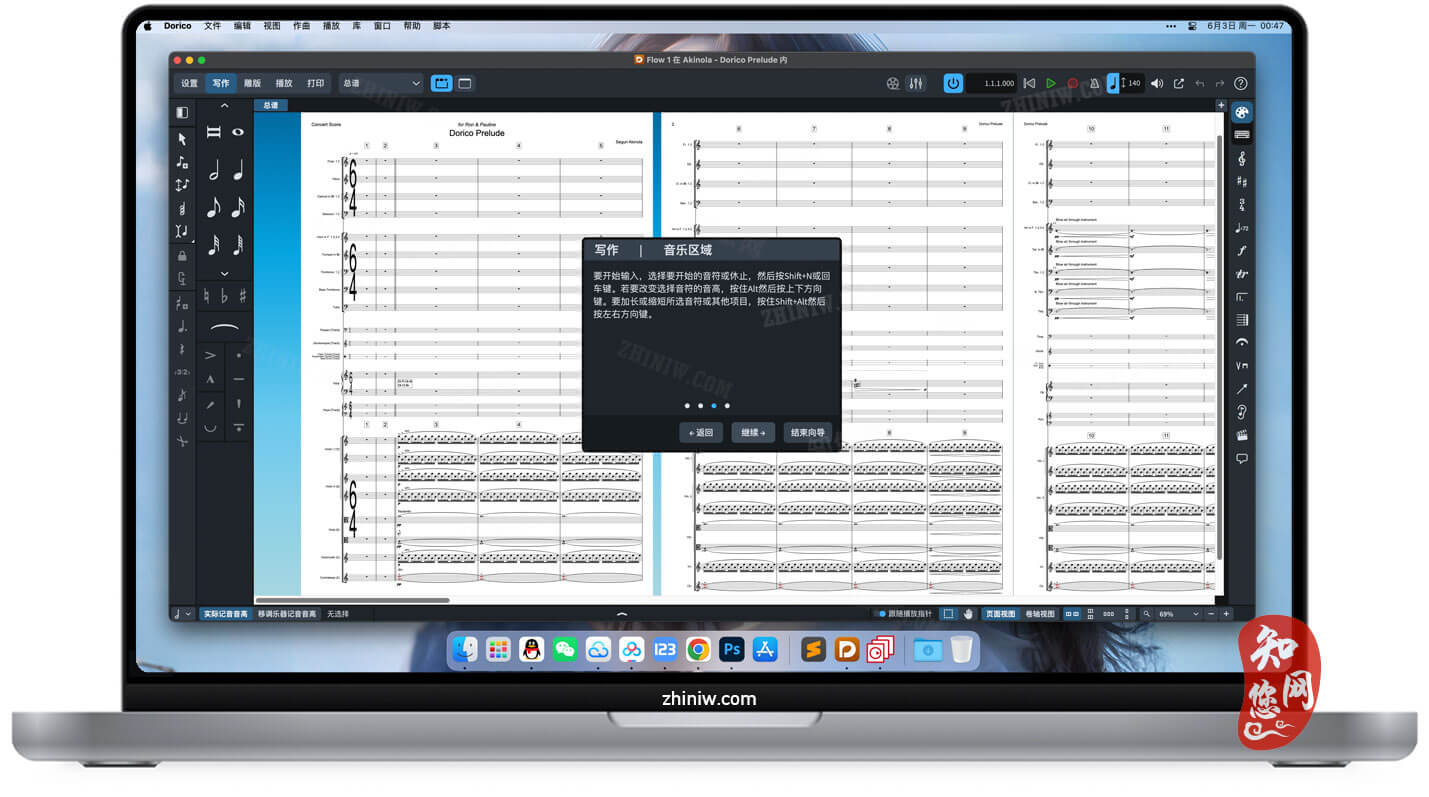Enable record in transport controls
Viewport: 1429px width, 797px height.
[x=1072, y=83]
